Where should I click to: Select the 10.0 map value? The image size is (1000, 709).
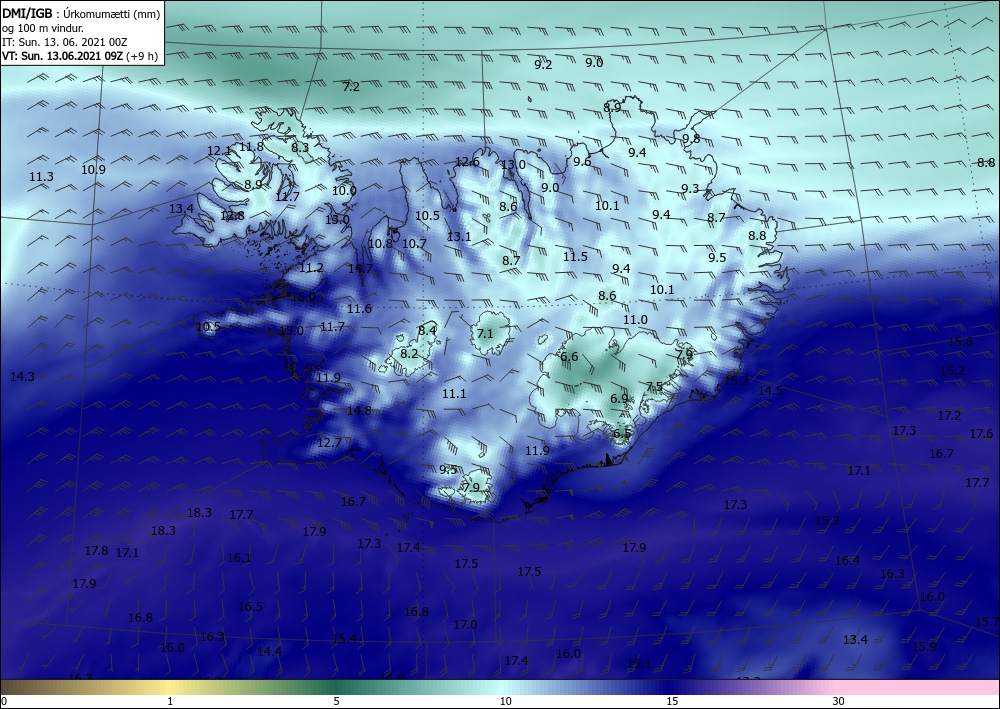(344, 190)
